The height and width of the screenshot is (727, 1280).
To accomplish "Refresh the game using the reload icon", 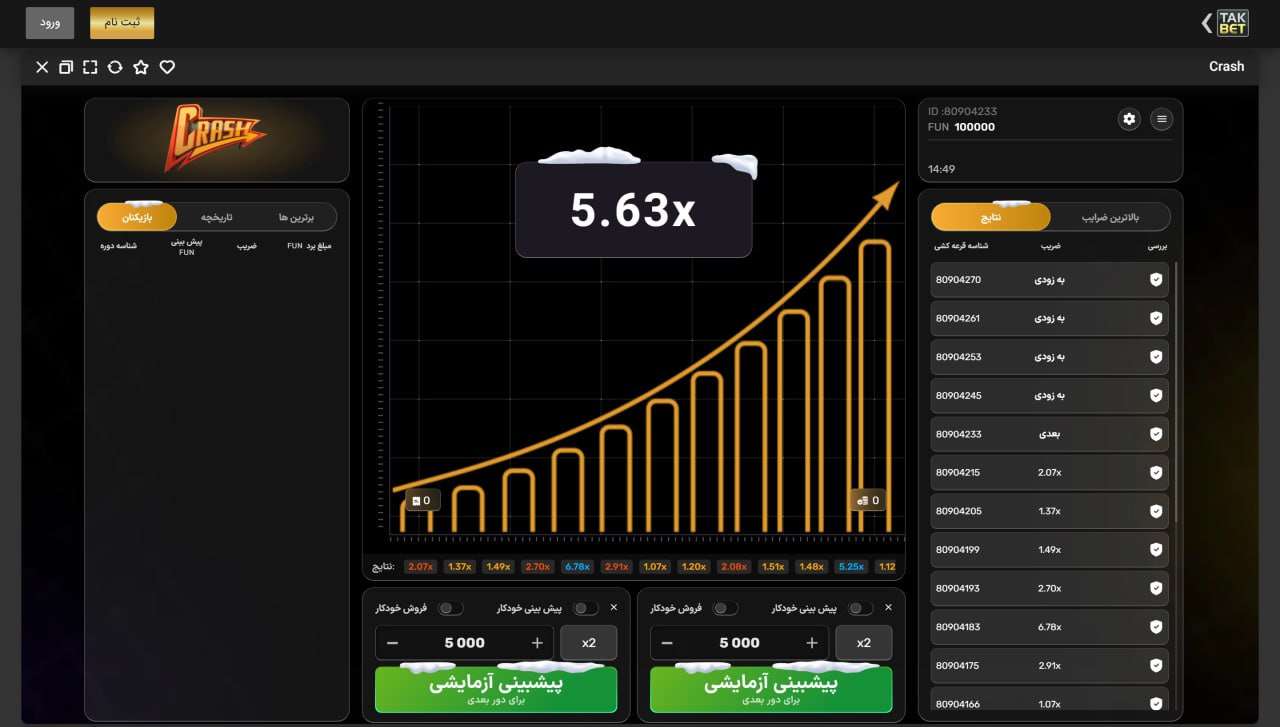I will [115, 67].
